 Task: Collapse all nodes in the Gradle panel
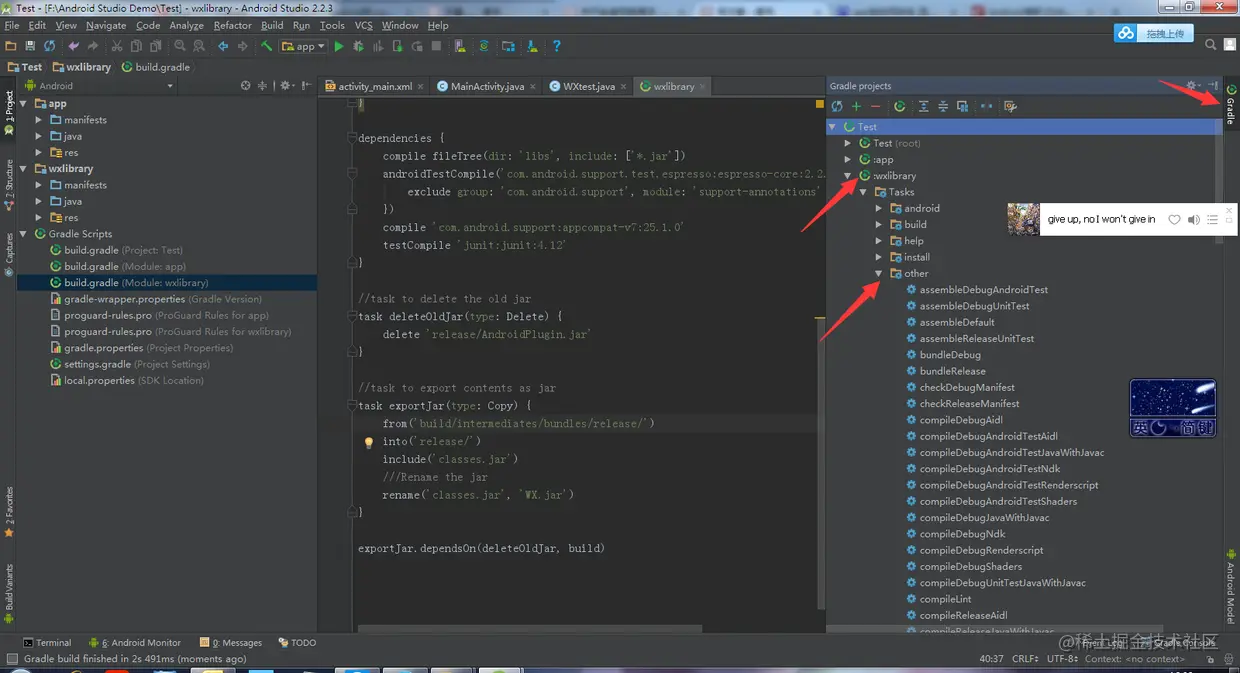[942, 106]
